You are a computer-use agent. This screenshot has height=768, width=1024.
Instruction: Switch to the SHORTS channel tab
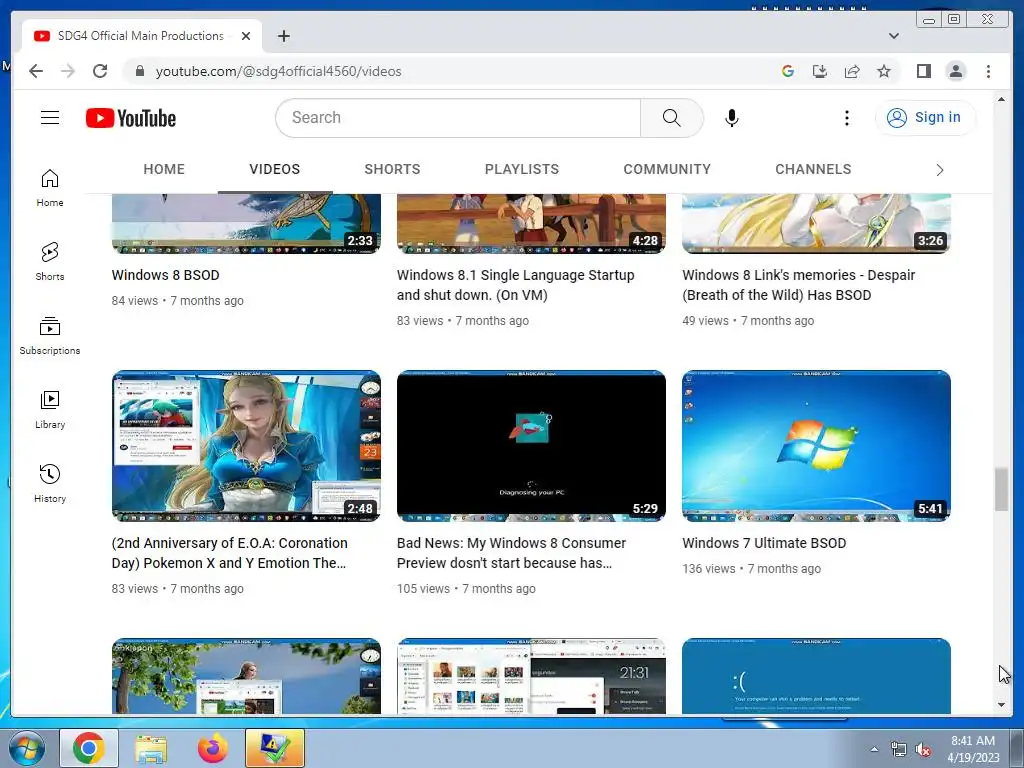tap(392, 169)
